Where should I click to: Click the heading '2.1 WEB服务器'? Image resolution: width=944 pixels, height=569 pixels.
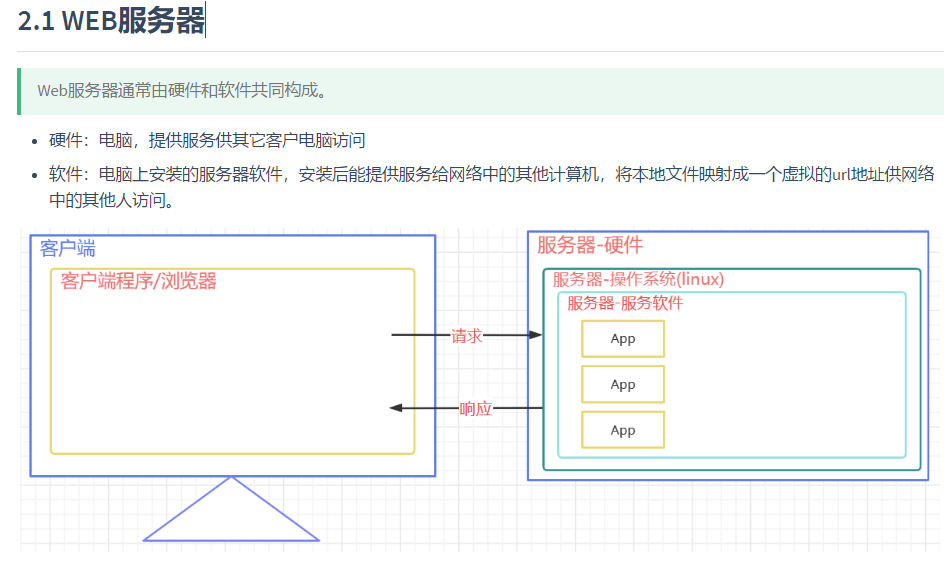111,20
